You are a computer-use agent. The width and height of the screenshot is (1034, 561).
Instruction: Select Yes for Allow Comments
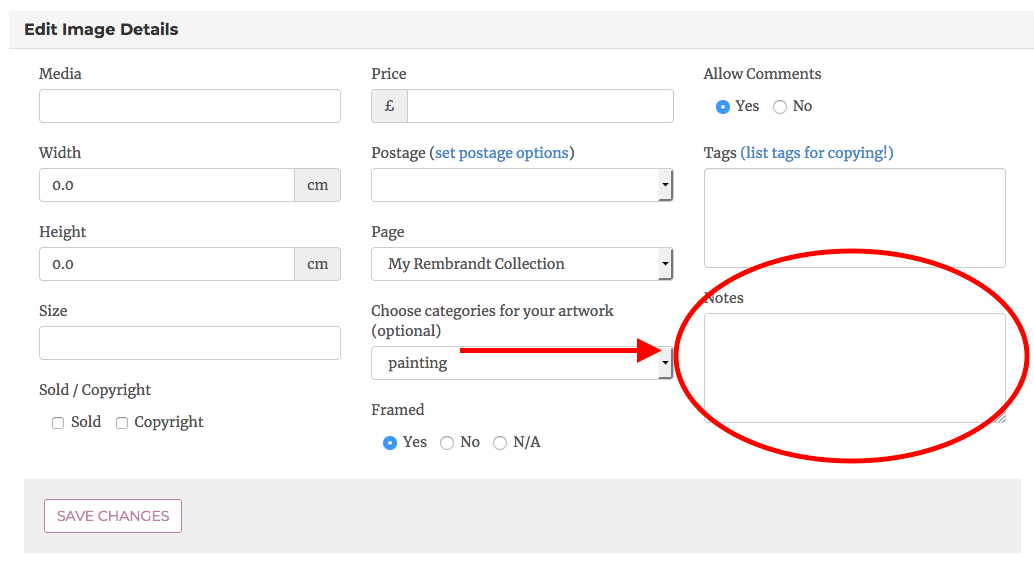[x=723, y=107]
